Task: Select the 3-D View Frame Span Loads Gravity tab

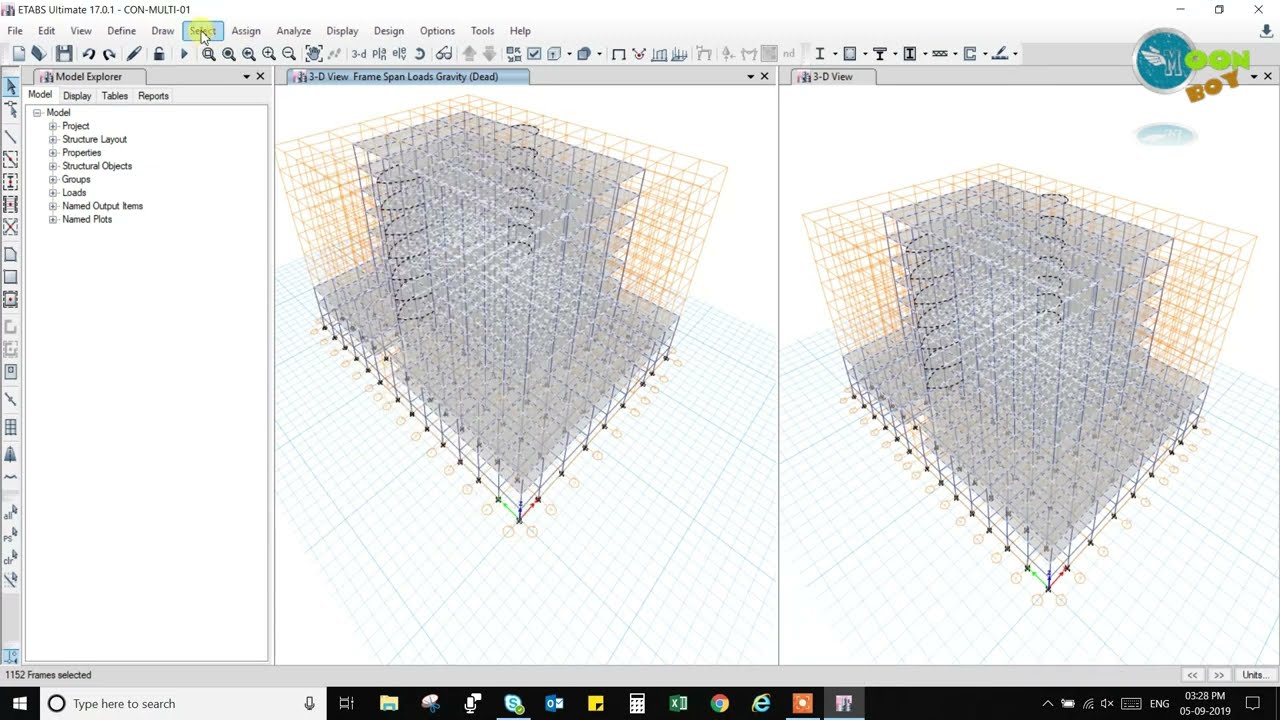Action: click(x=408, y=77)
